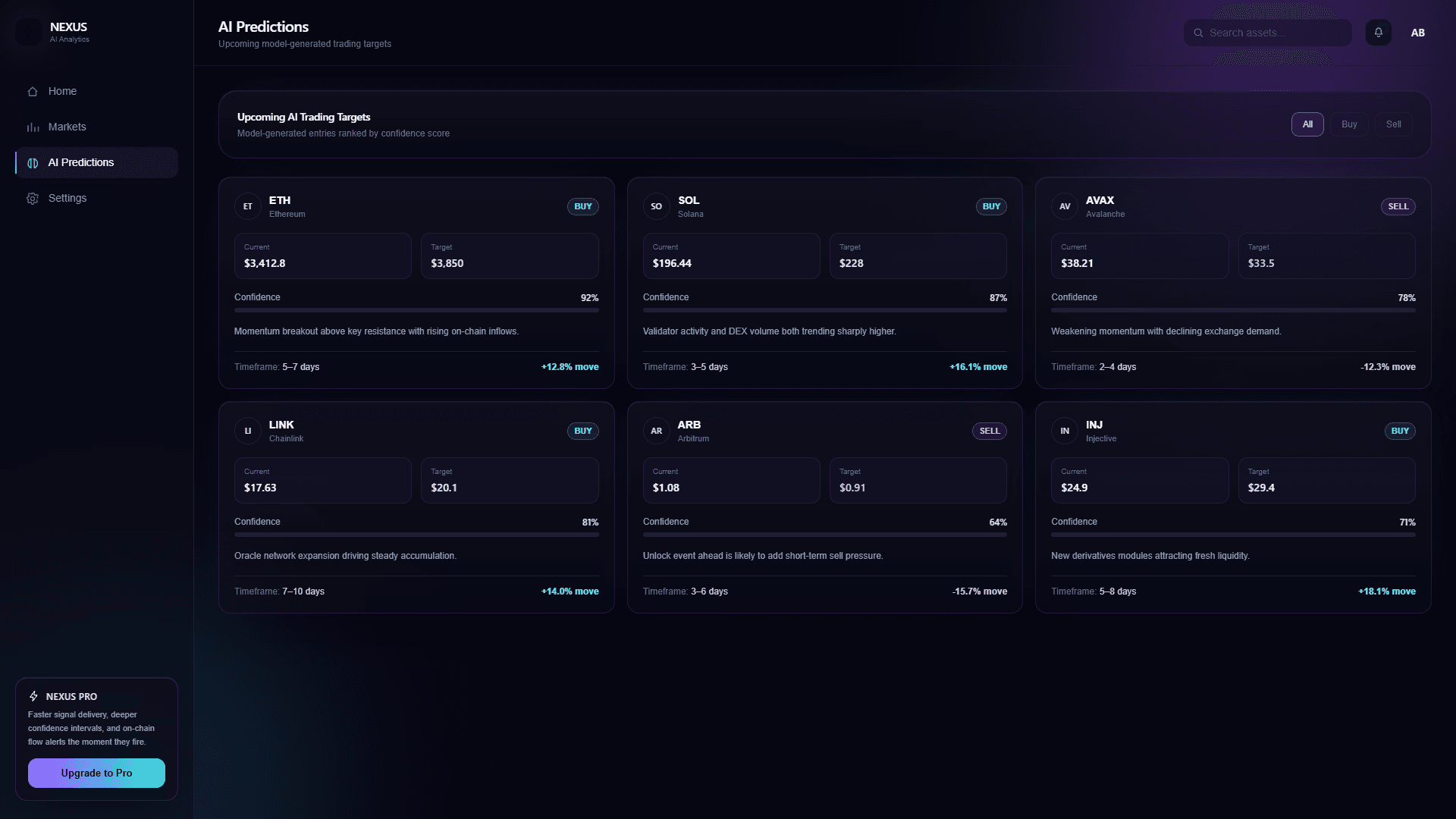The height and width of the screenshot is (819, 1456).
Task: Click INJ current price $24.9
Action: tap(1075, 488)
